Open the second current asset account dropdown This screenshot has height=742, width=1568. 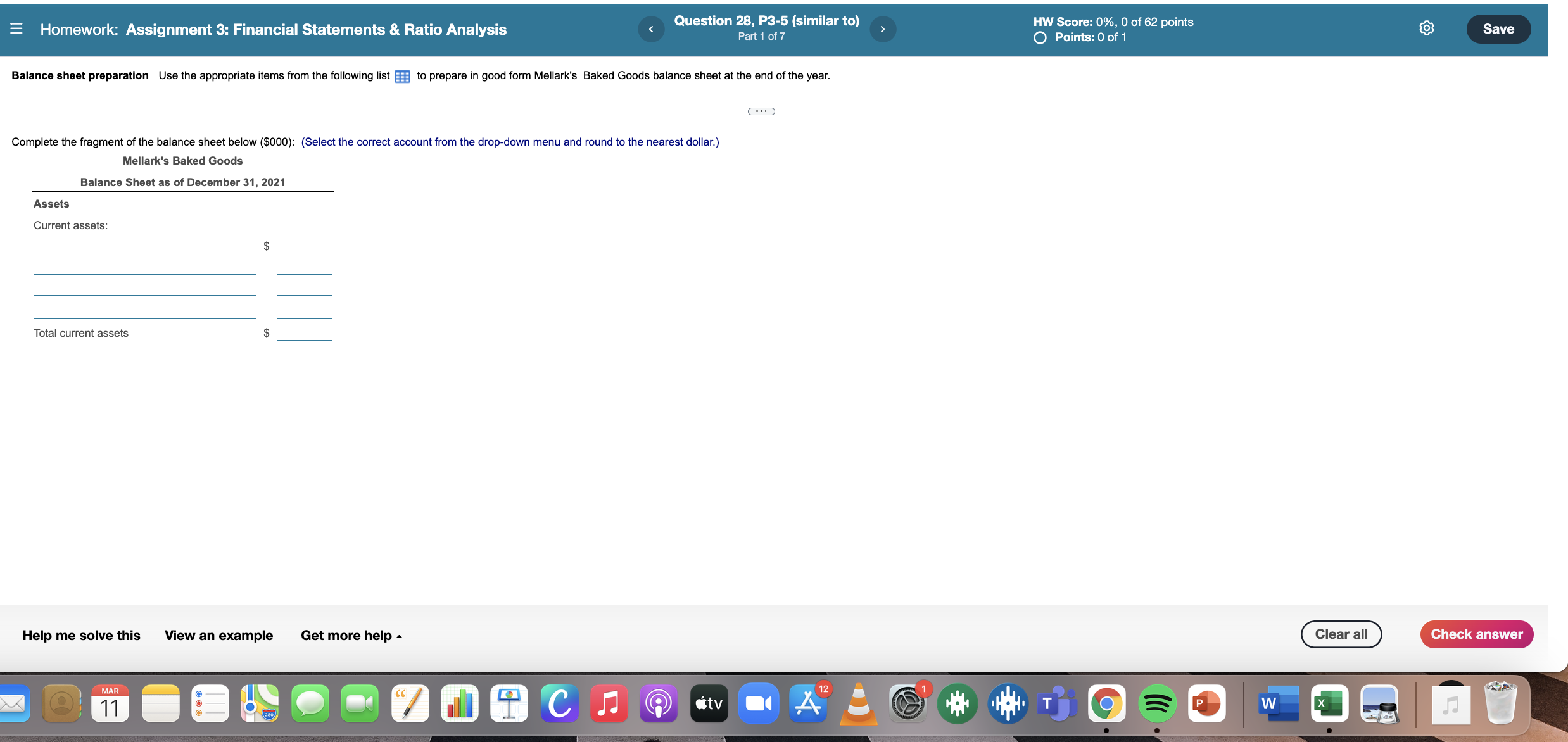(144, 266)
